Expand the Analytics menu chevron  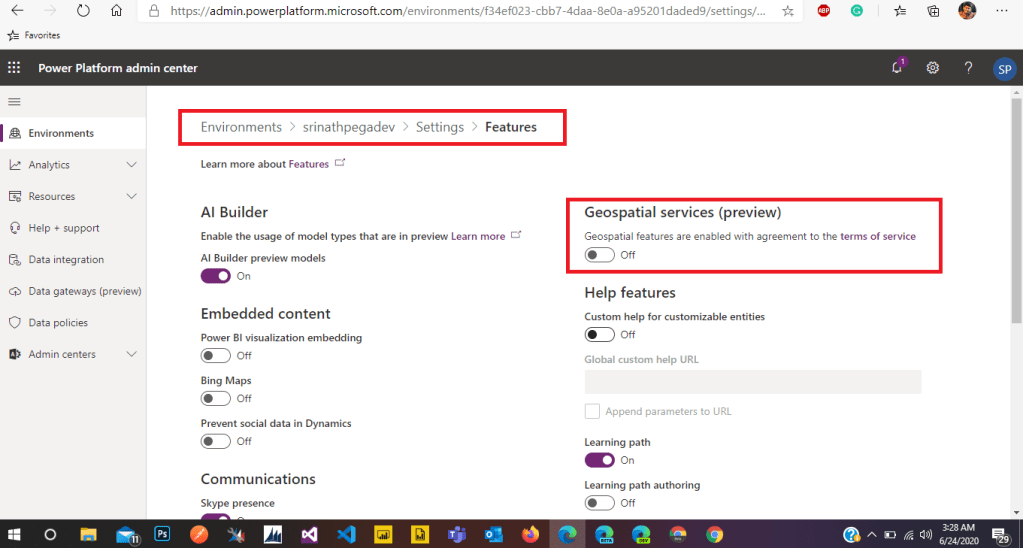point(131,165)
